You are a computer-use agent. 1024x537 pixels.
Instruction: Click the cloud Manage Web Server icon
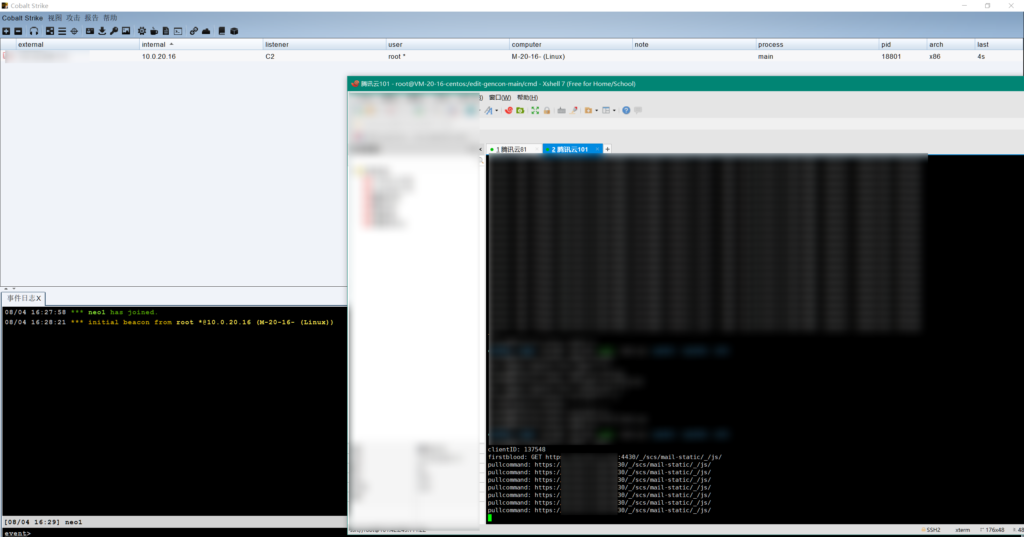pos(206,31)
